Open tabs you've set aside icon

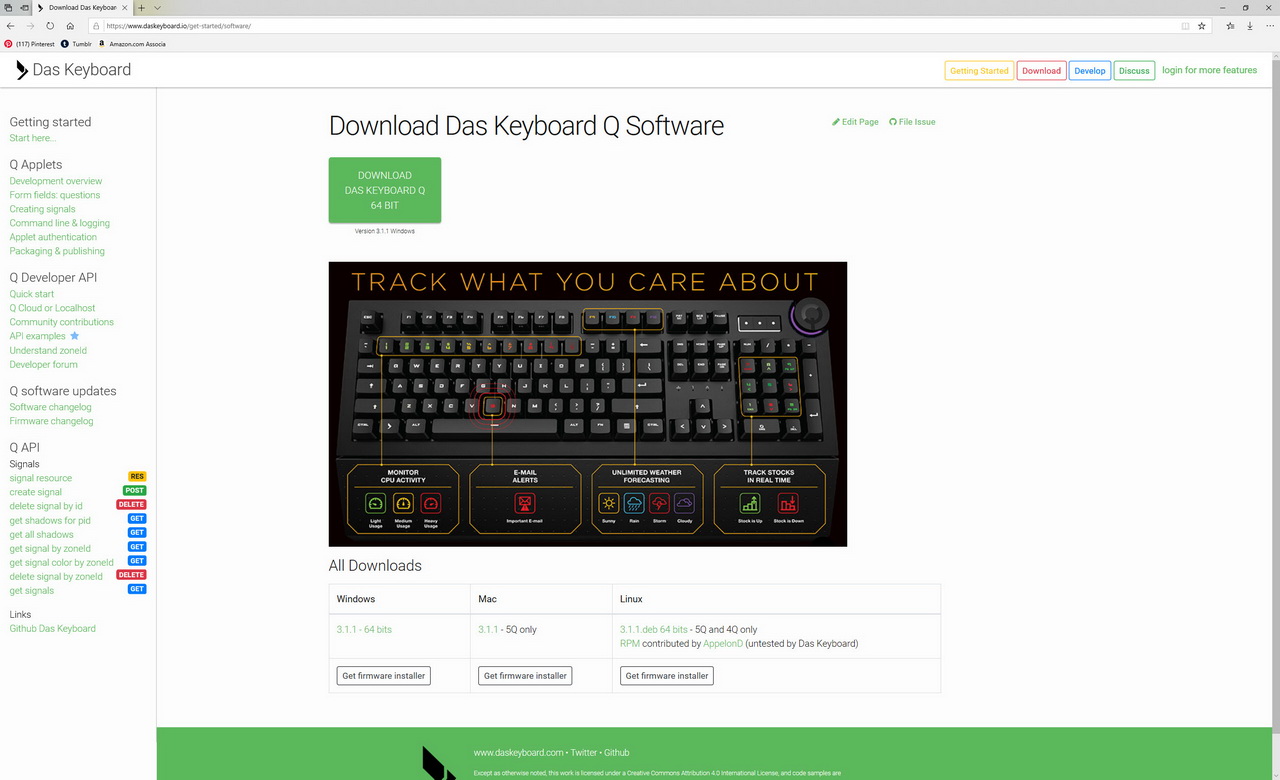click(x=8, y=7)
